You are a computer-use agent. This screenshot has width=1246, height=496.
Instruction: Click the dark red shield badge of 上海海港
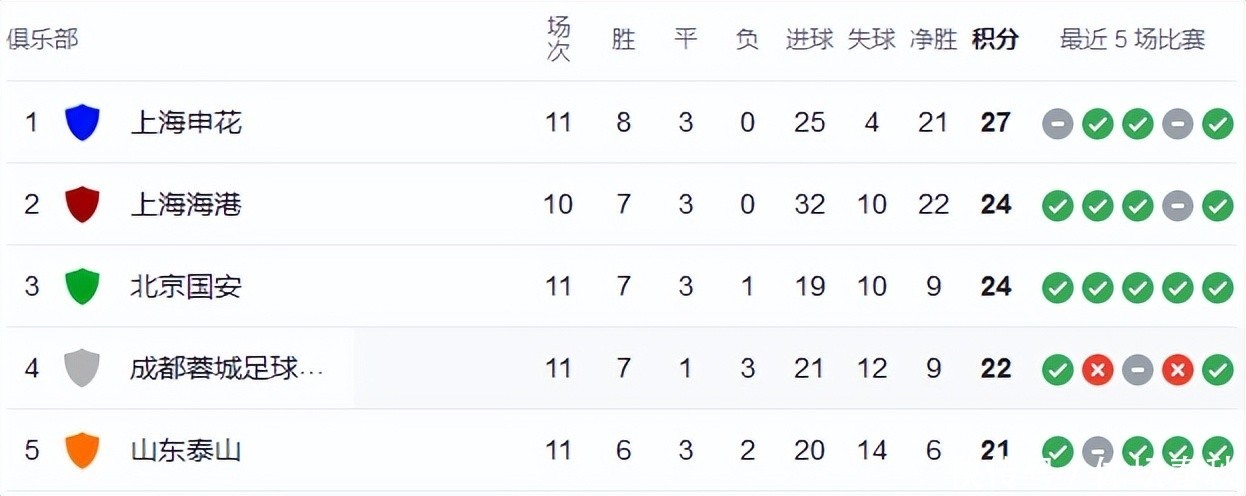point(82,205)
